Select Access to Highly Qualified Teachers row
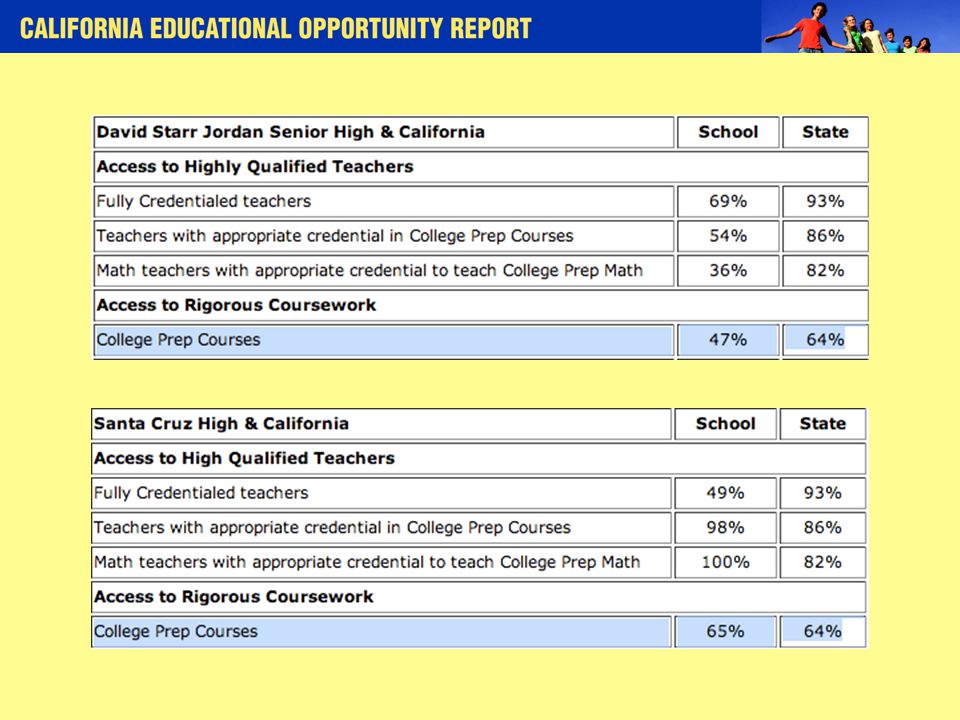 (x=481, y=167)
